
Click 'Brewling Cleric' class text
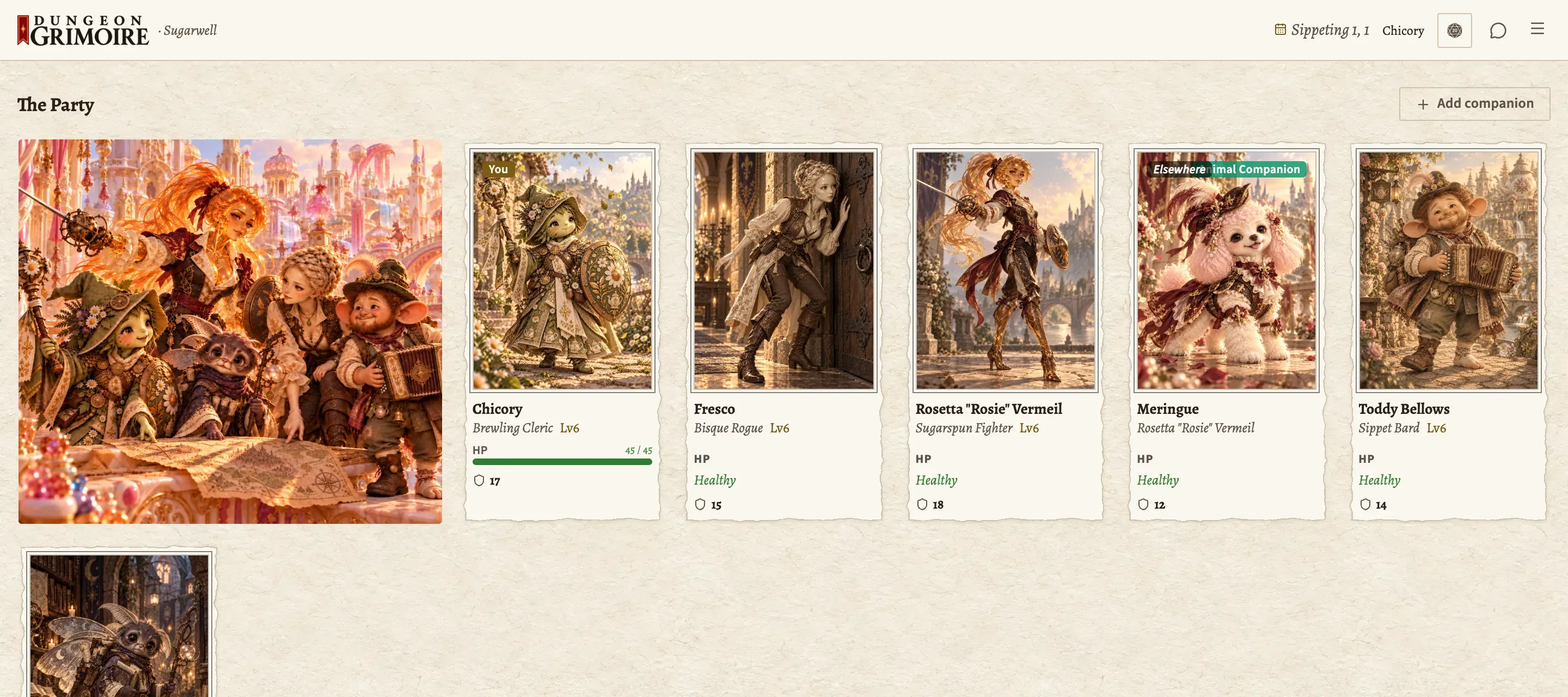(x=512, y=428)
